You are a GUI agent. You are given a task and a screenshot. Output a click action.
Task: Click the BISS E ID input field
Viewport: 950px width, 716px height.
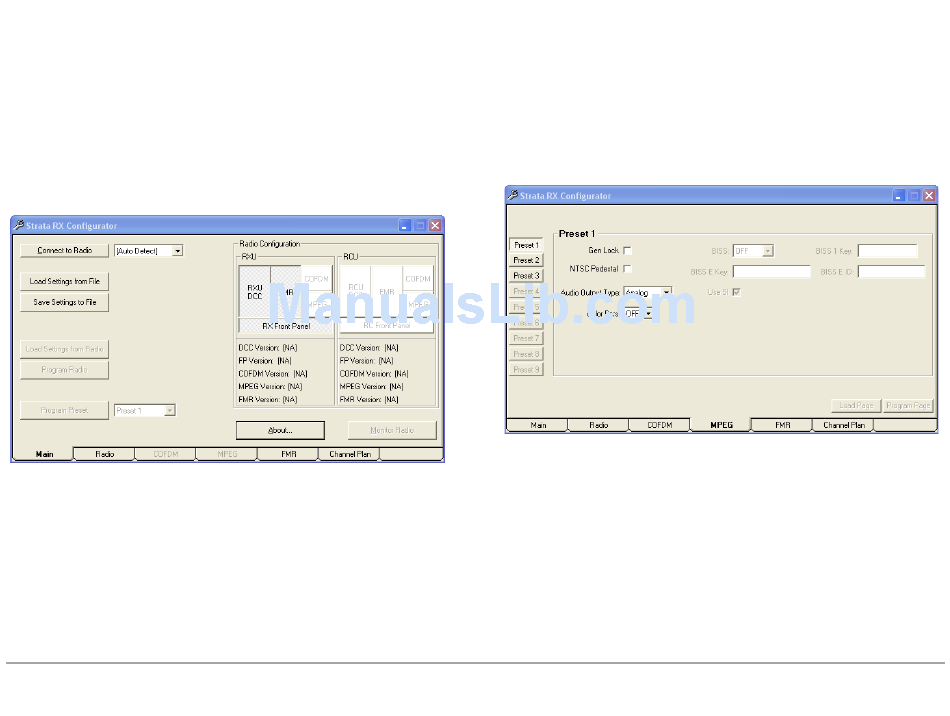pyautogui.click(x=891, y=271)
